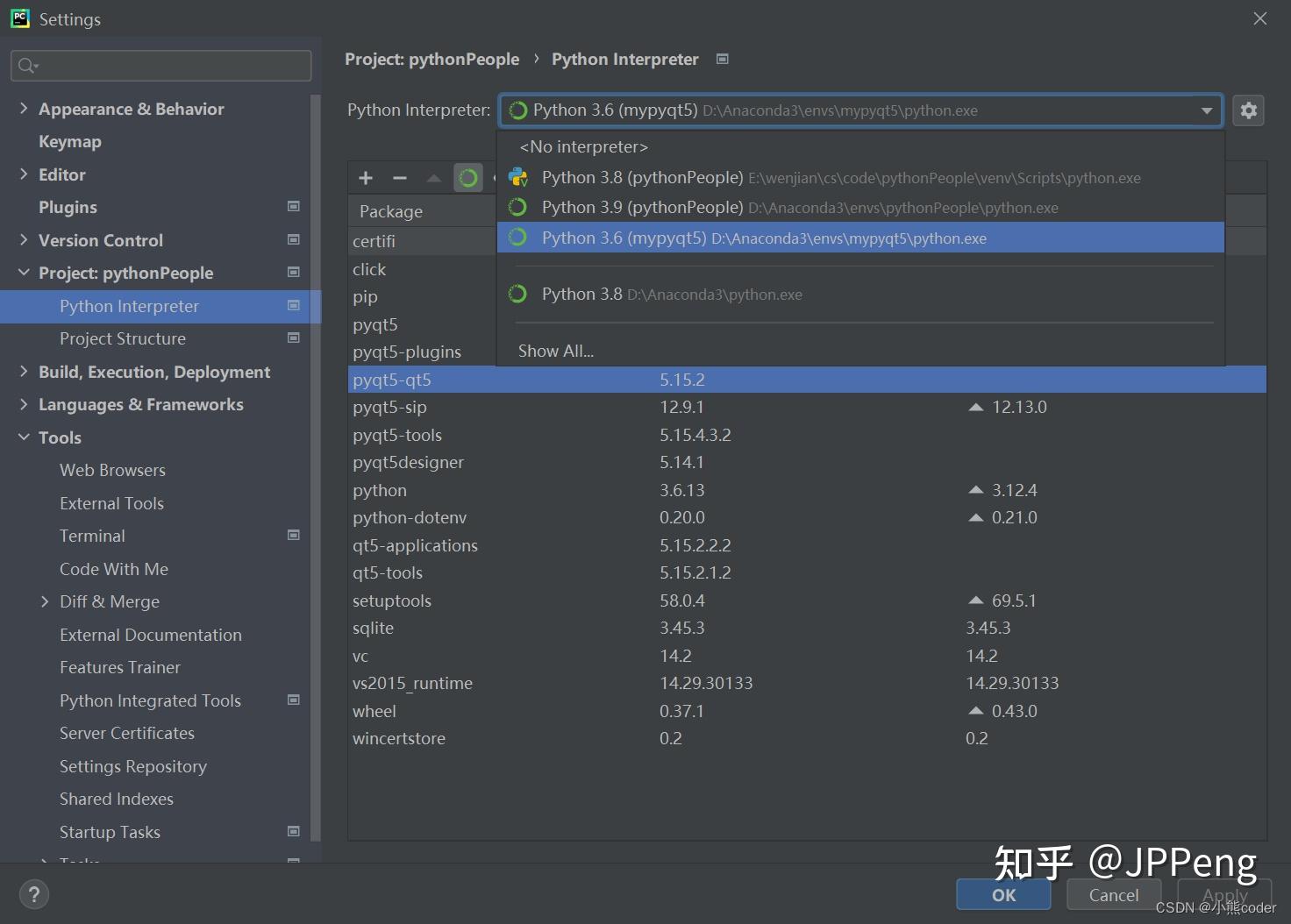Toggle the Conda package manager icon

[468, 177]
